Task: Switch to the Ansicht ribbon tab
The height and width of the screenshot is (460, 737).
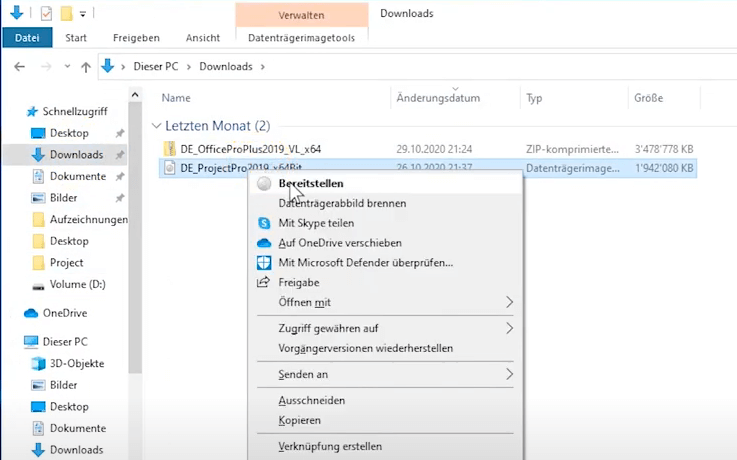Action: pos(203,38)
